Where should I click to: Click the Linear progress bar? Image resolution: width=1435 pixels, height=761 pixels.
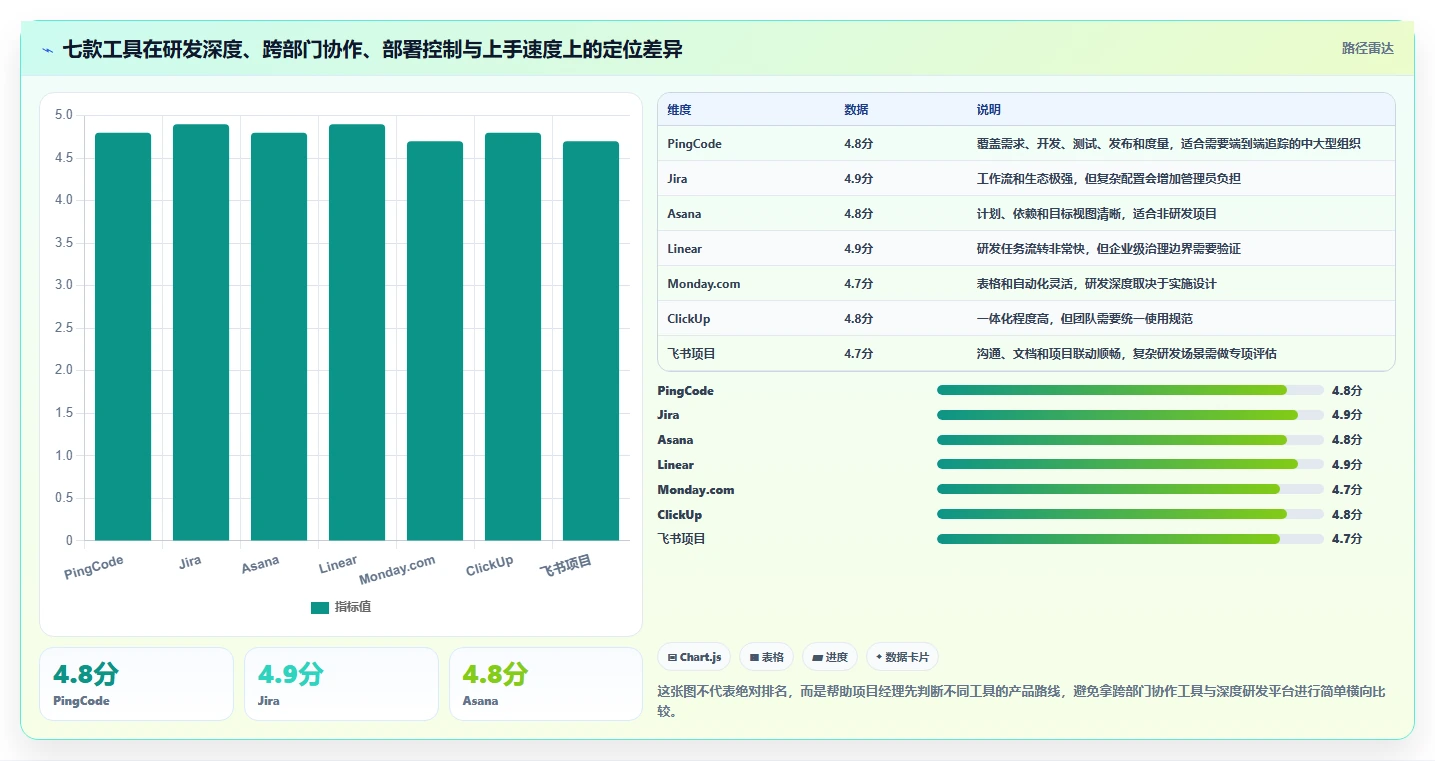(x=1130, y=464)
